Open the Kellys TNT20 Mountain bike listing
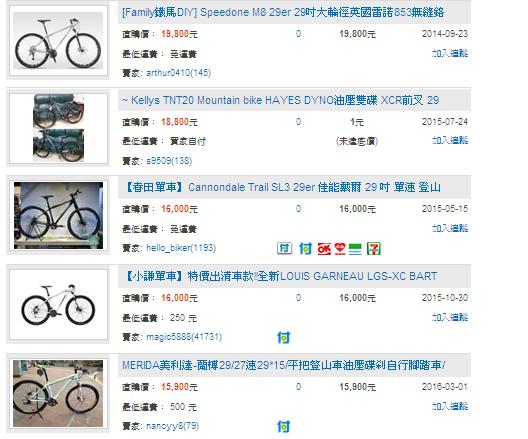 pyautogui.click(x=280, y=100)
